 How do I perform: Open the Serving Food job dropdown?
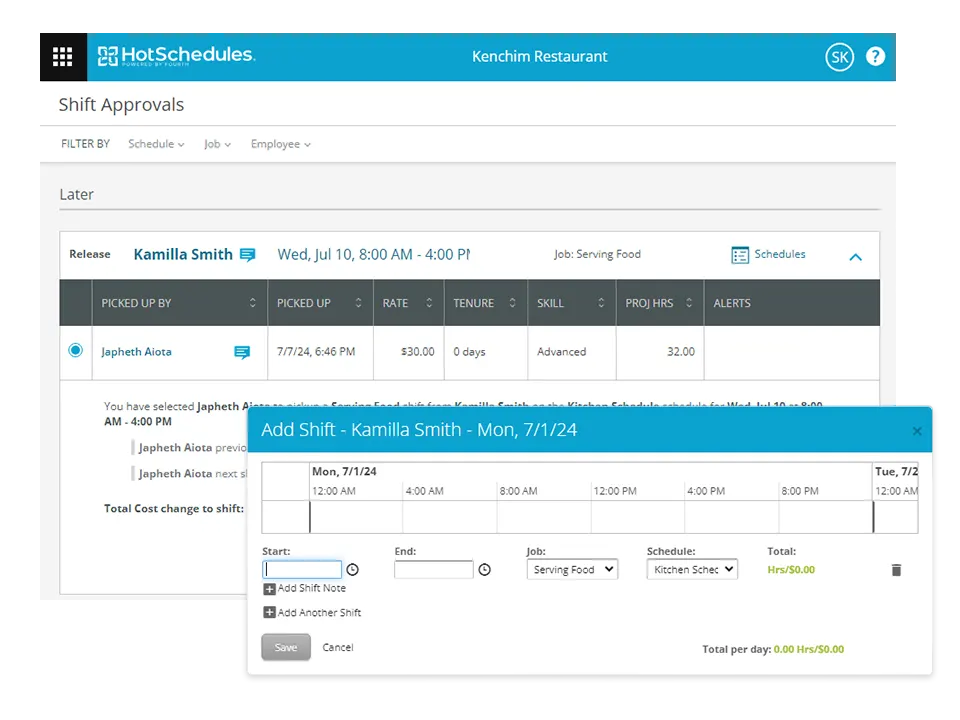tap(572, 570)
